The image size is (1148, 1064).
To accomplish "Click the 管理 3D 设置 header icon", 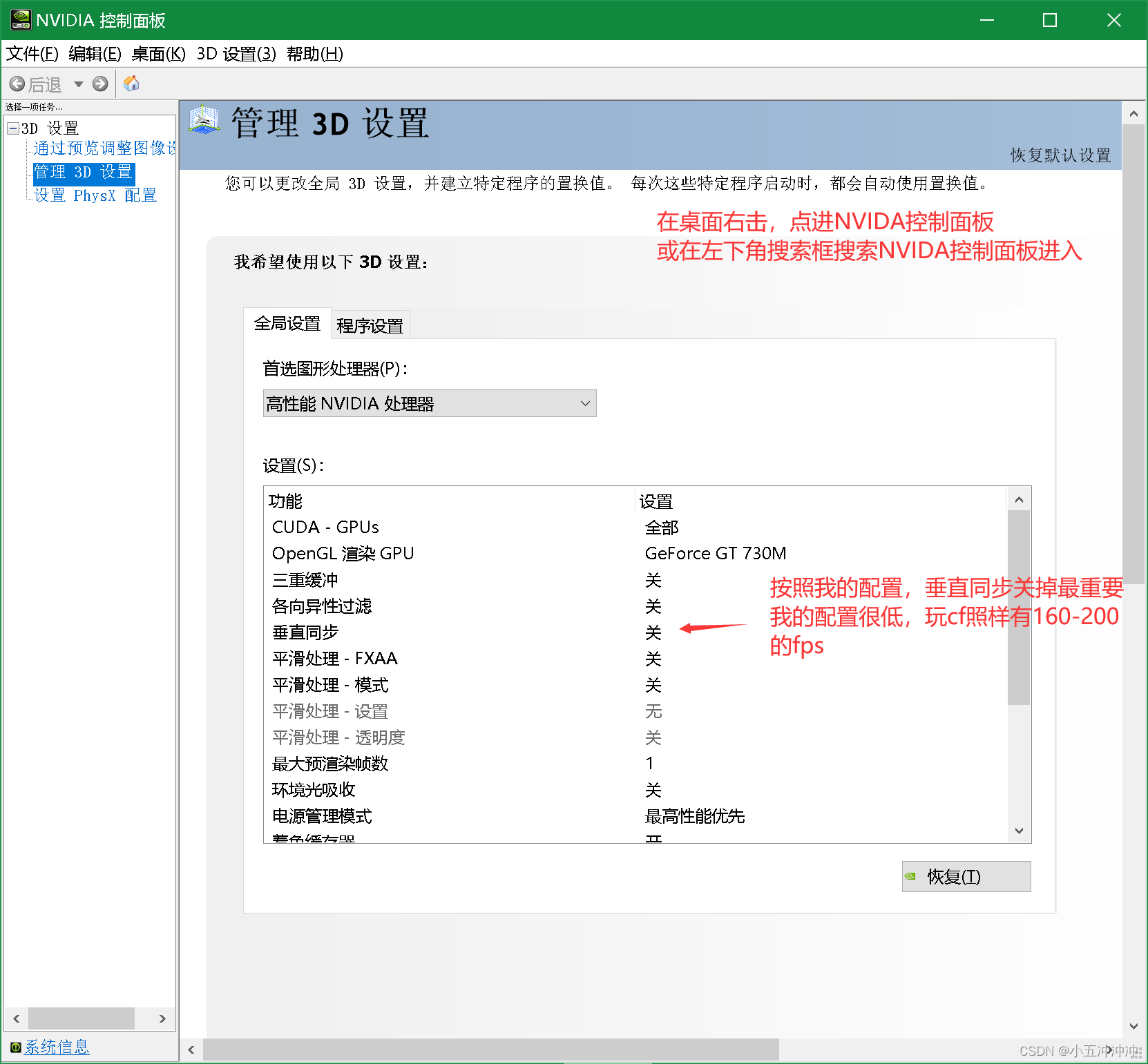I will click(204, 120).
